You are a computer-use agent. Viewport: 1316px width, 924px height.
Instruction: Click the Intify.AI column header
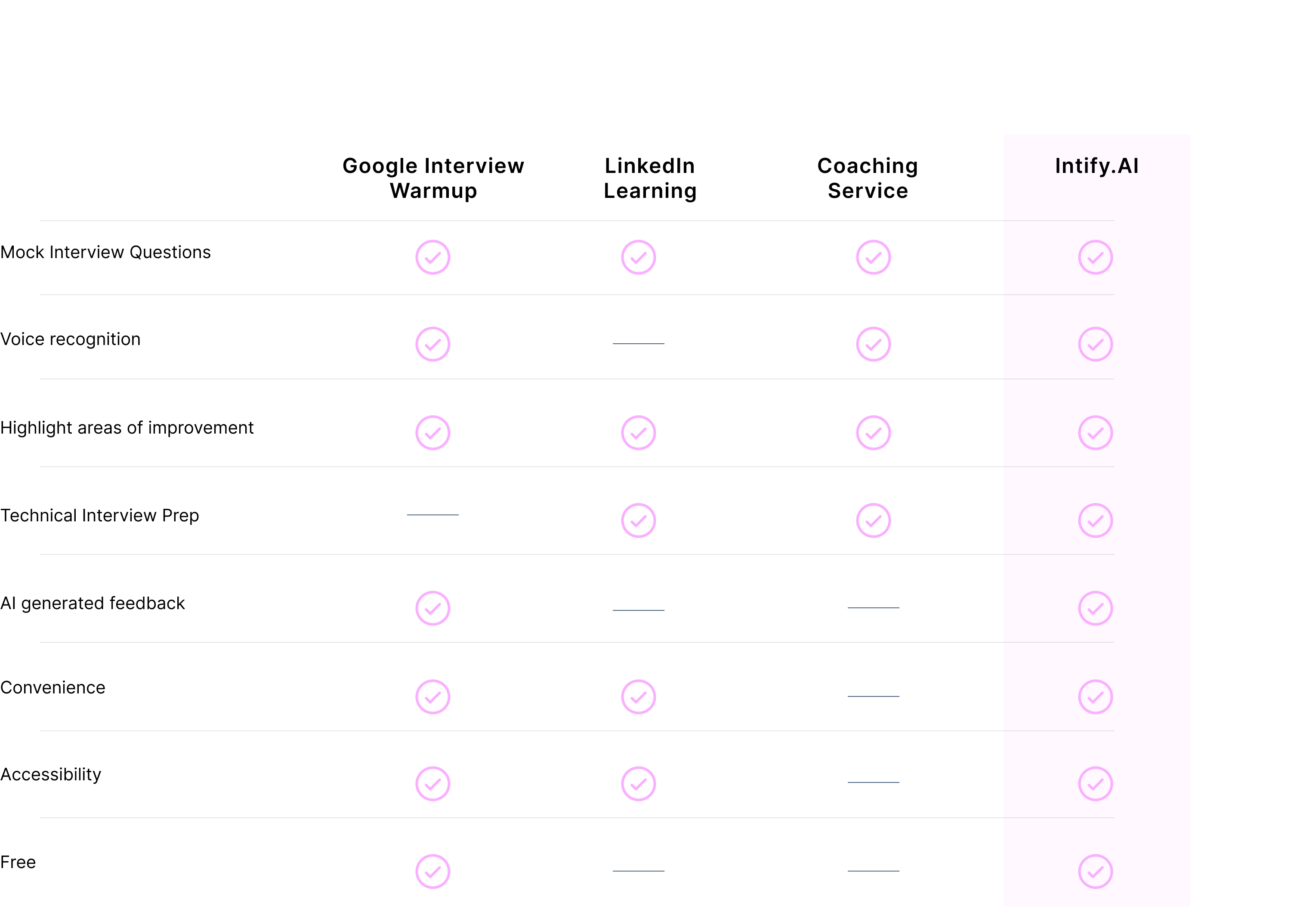[1097, 166]
